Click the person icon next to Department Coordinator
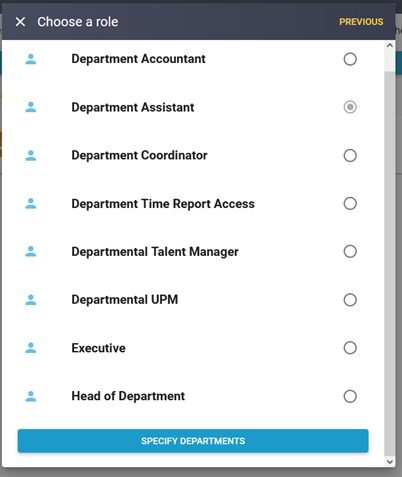 (x=31, y=155)
